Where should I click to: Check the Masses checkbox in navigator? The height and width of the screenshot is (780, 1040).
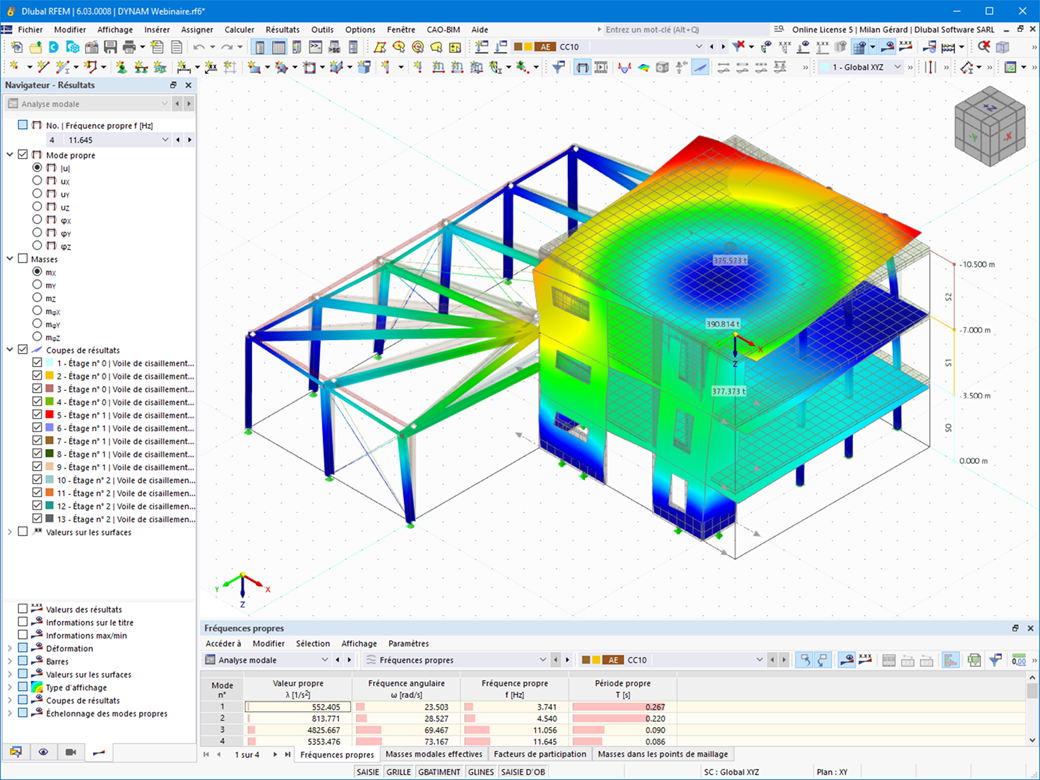[x=22, y=258]
